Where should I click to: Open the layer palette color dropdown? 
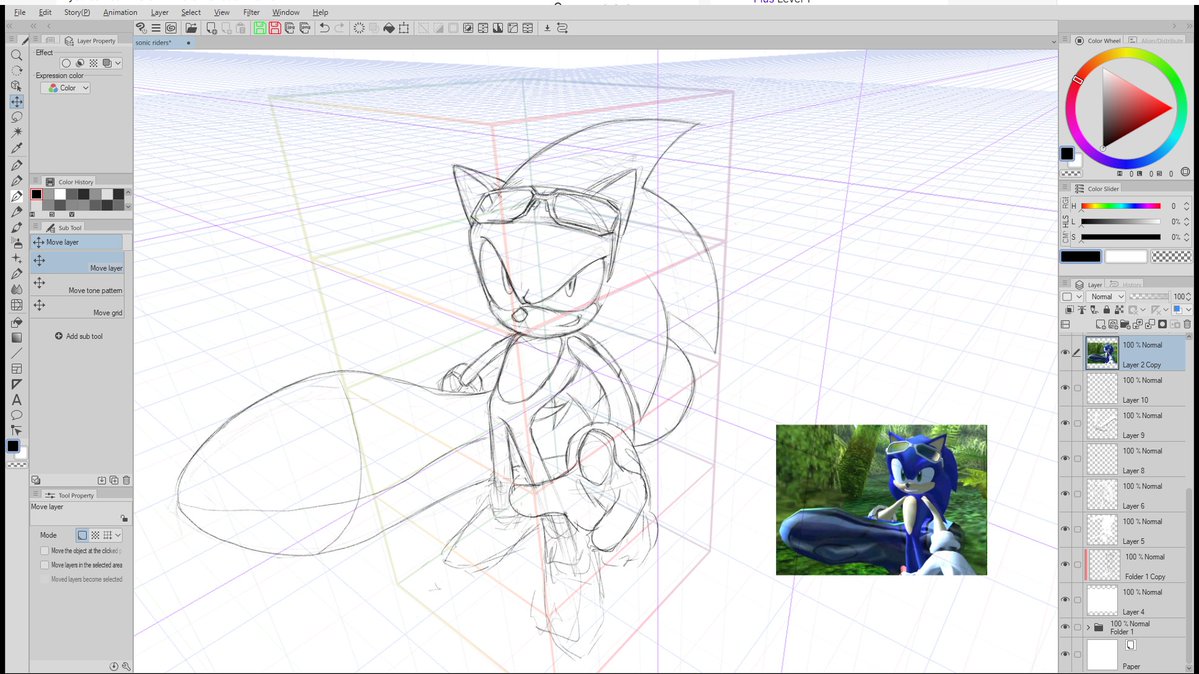click(x=1071, y=297)
